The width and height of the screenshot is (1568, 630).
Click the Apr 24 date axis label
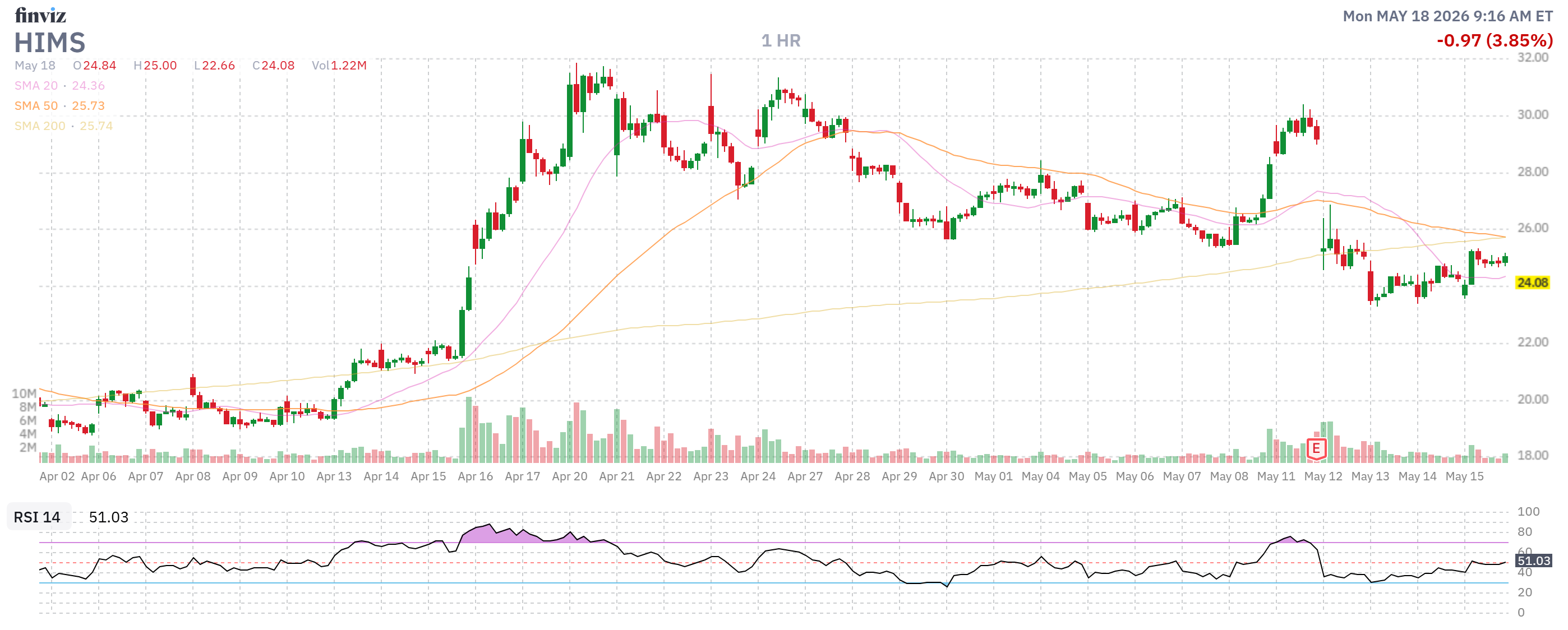click(x=758, y=476)
